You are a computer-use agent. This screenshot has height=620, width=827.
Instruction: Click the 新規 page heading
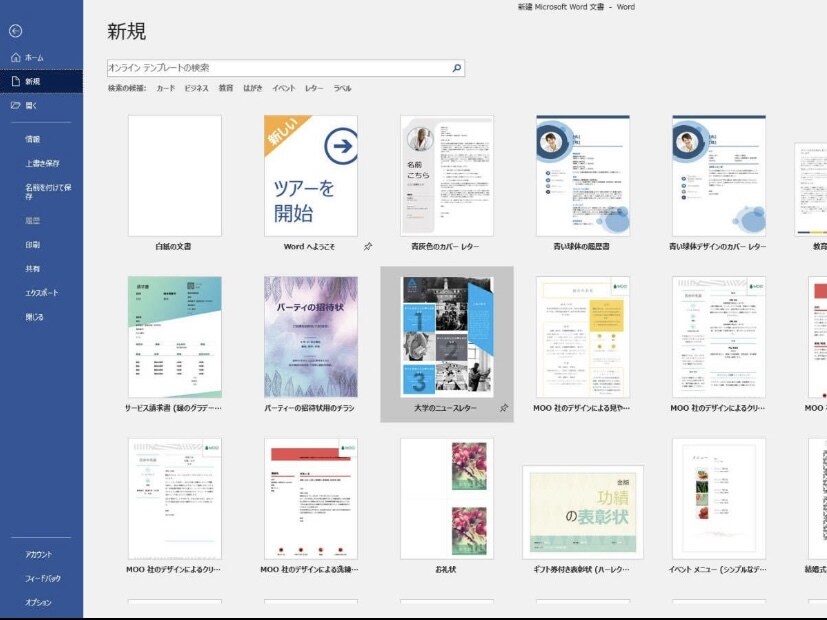(127, 31)
